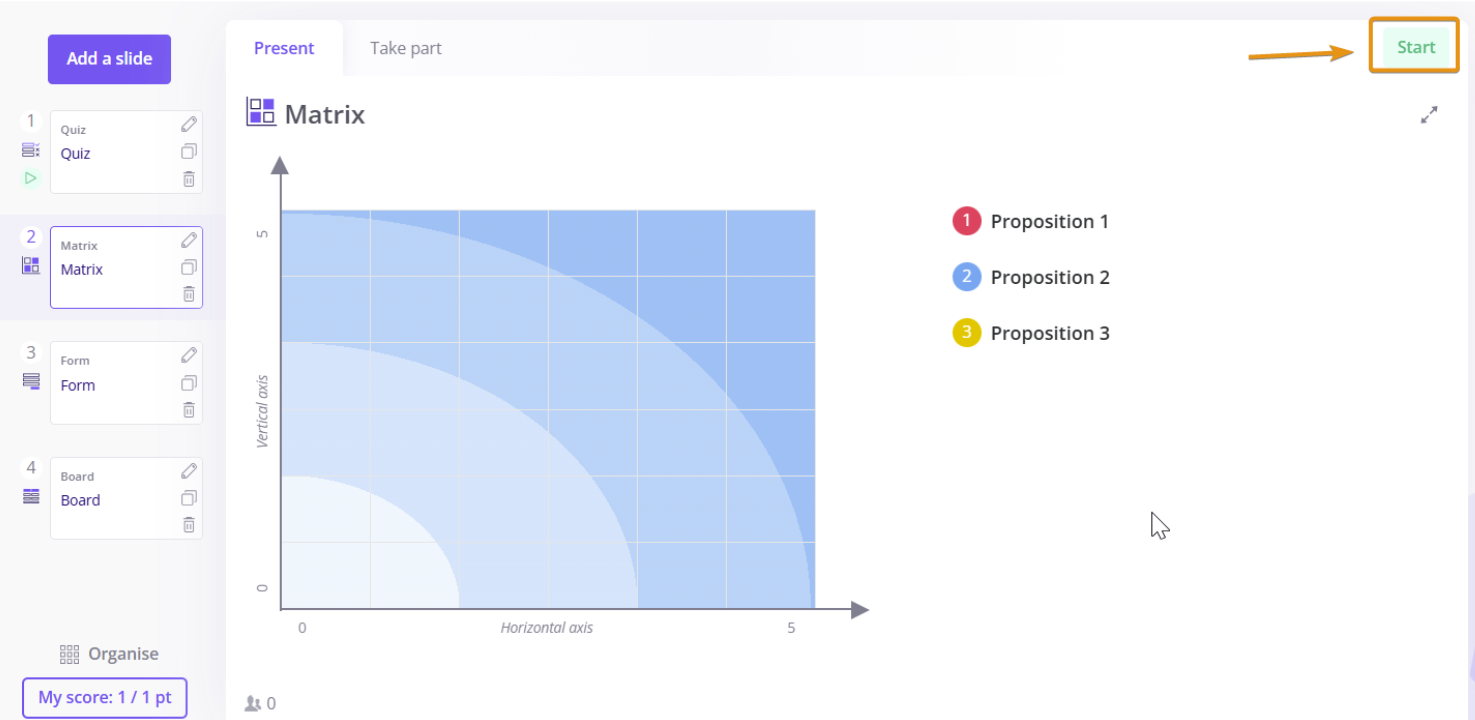Switch to the Take part tab
Screen dimensions: 1475x720
[x=406, y=48]
